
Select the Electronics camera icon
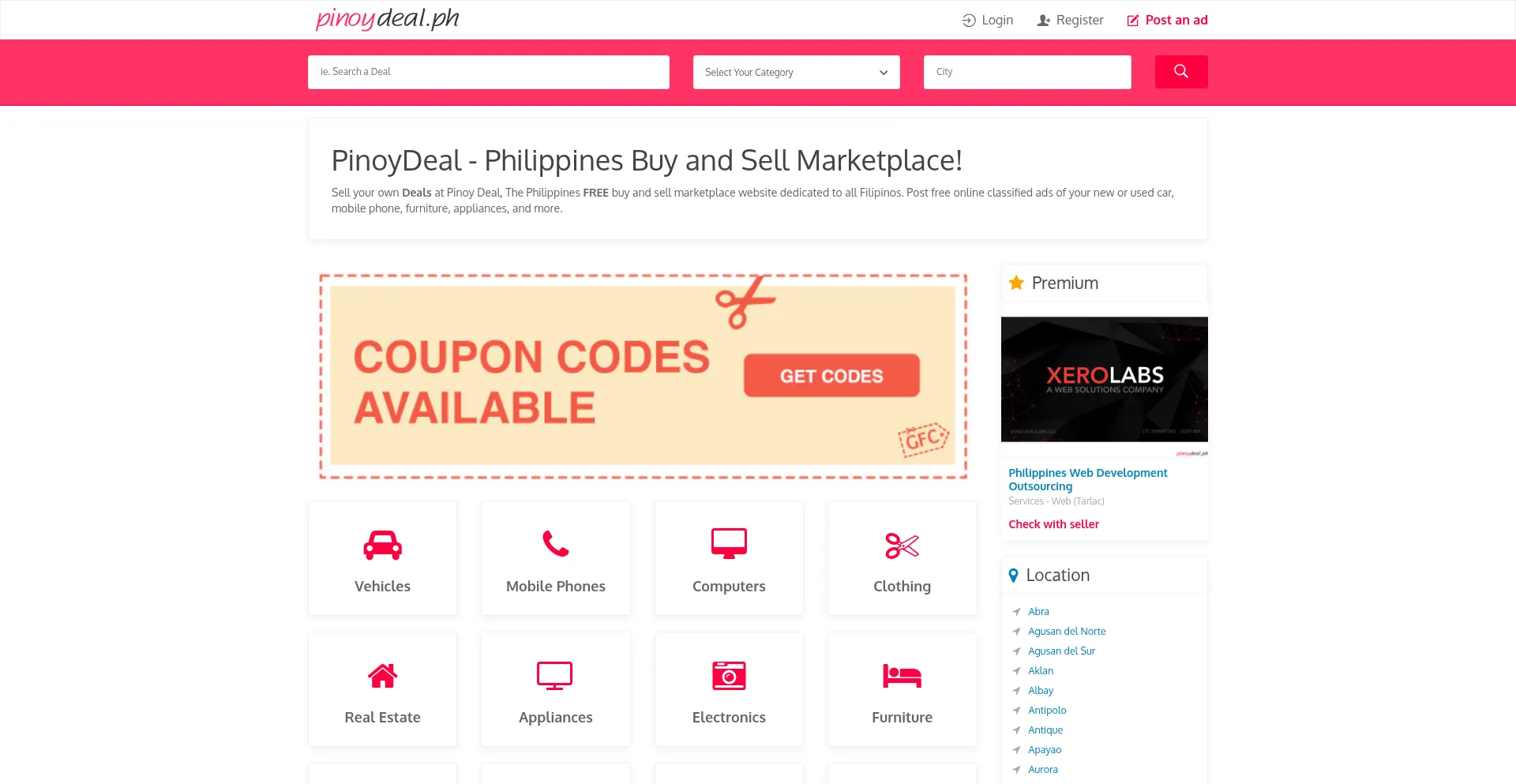coord(729,676)
